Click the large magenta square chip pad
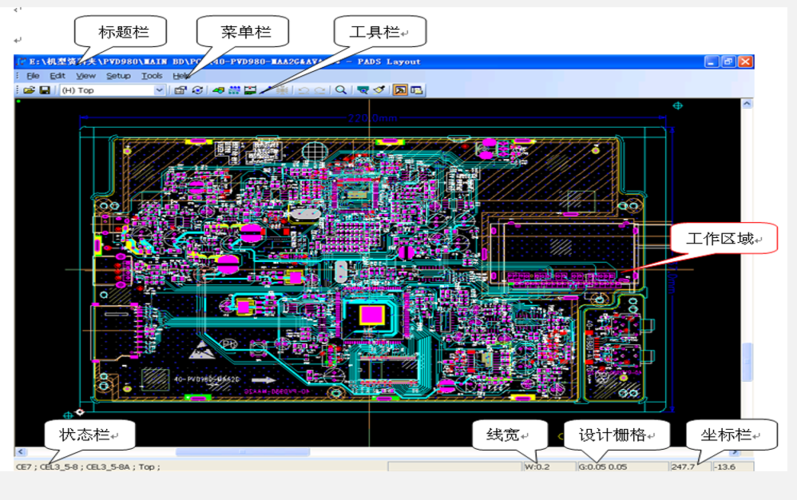The width and height of the screenshot is (797, 500). tap(372, 316)
